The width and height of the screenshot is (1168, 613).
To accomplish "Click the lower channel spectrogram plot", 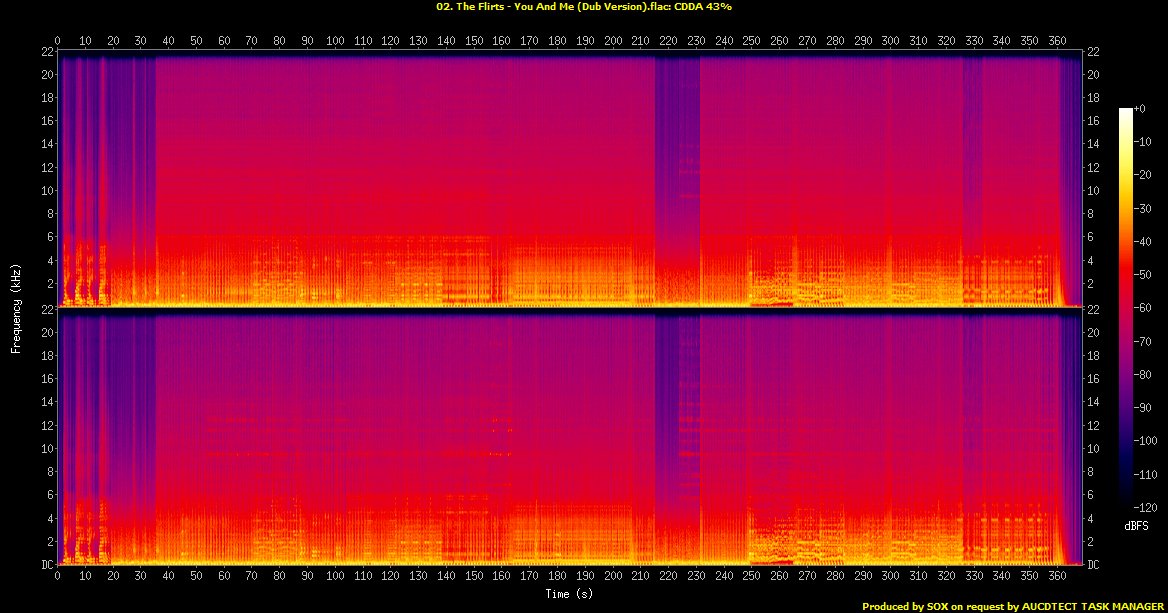I will tap(569, 436).
